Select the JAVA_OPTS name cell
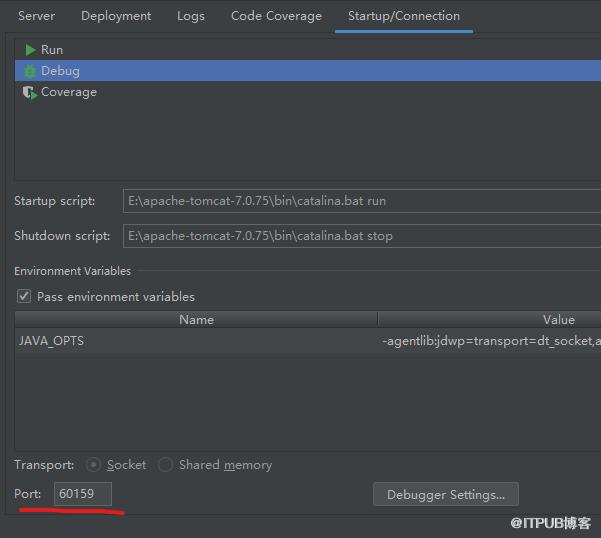The width and height of the screenshot is (601, 538). point(196,341)
